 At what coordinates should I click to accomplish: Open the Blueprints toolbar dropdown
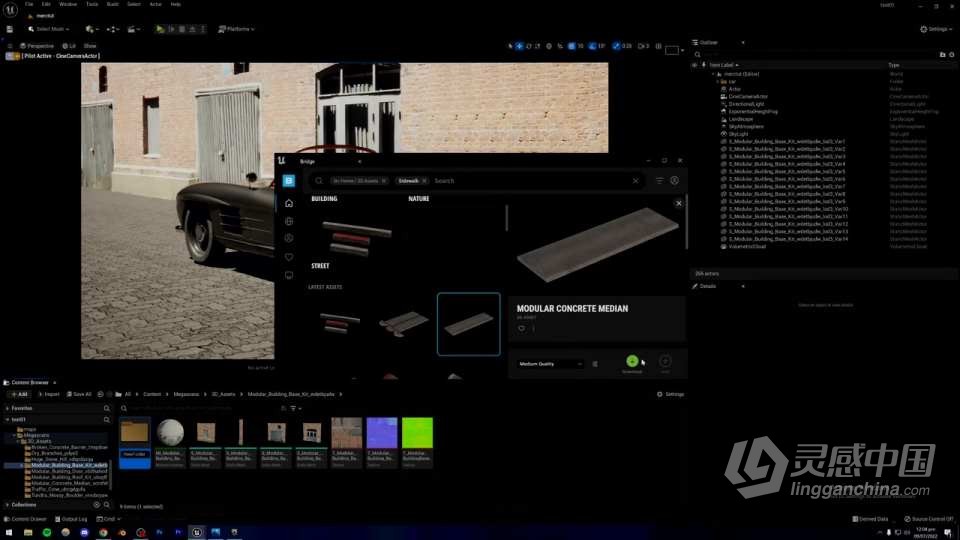(113, 29)
